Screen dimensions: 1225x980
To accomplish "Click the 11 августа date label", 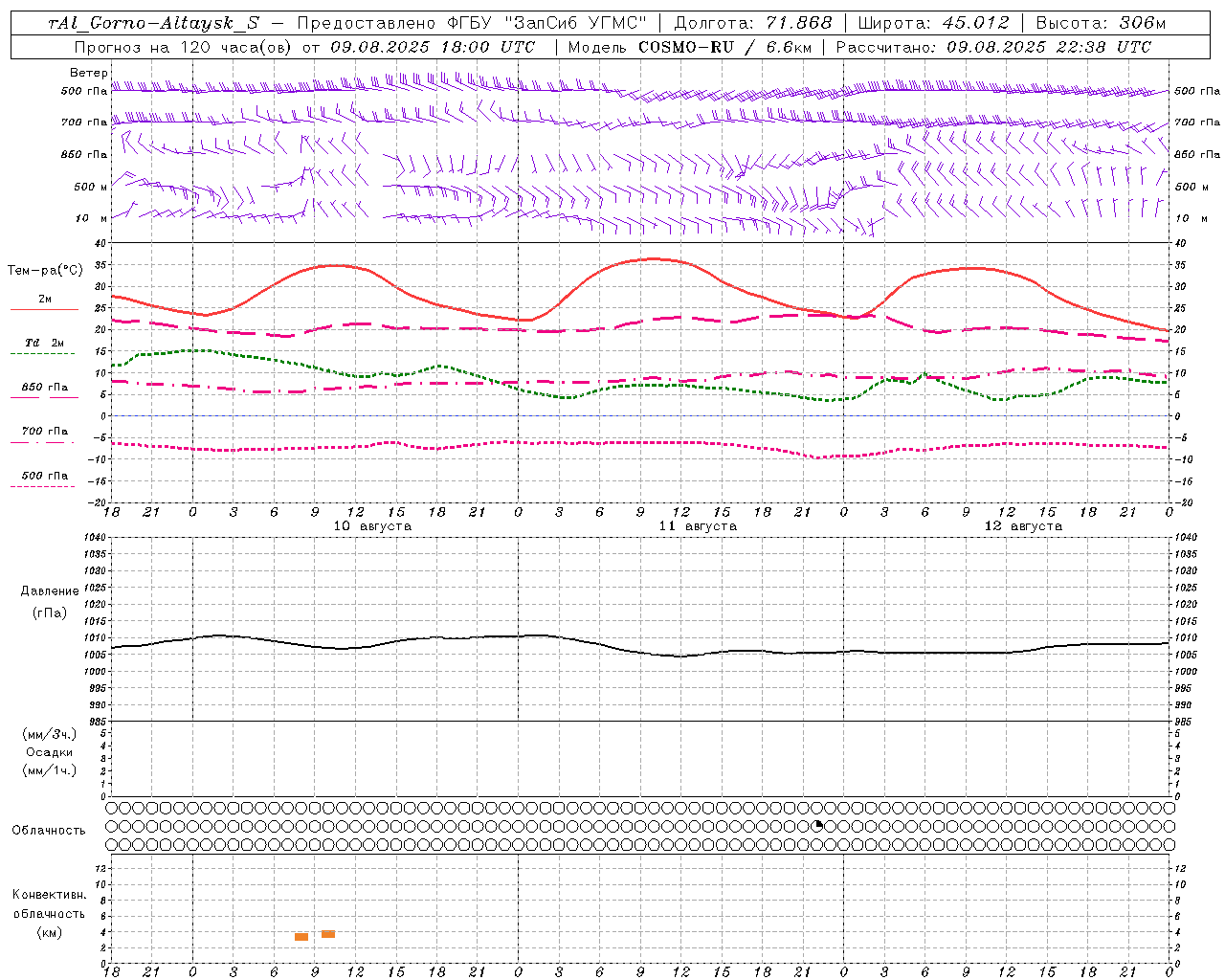I will pyautogui.click(x=698, y=526).
